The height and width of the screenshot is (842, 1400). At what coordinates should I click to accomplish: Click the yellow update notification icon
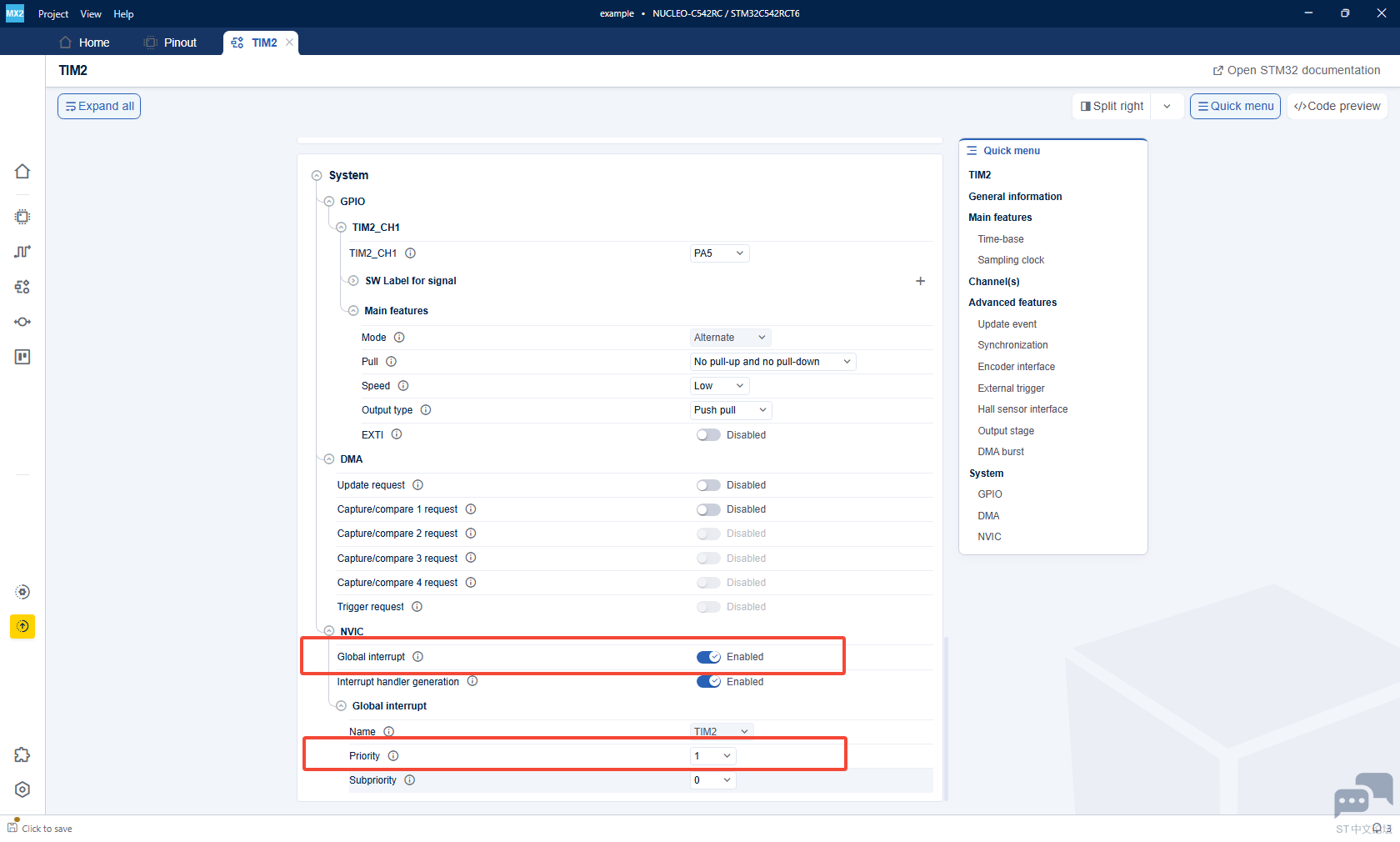[22, 626]
